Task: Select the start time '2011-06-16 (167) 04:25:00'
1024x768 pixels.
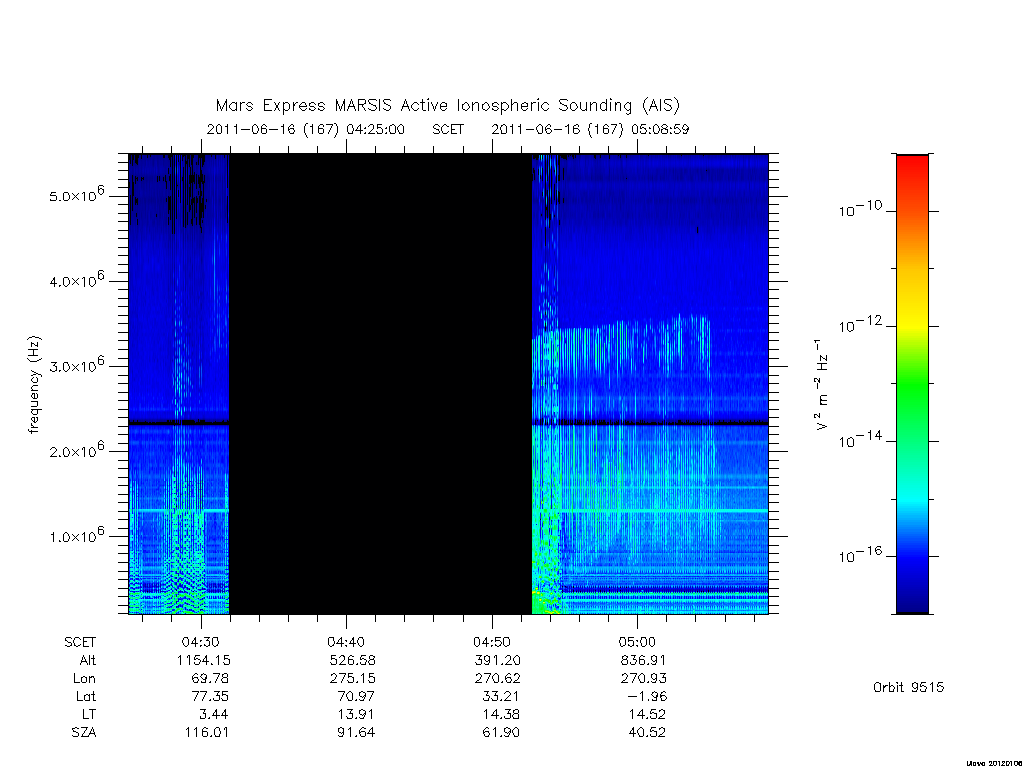Action: 306,129
